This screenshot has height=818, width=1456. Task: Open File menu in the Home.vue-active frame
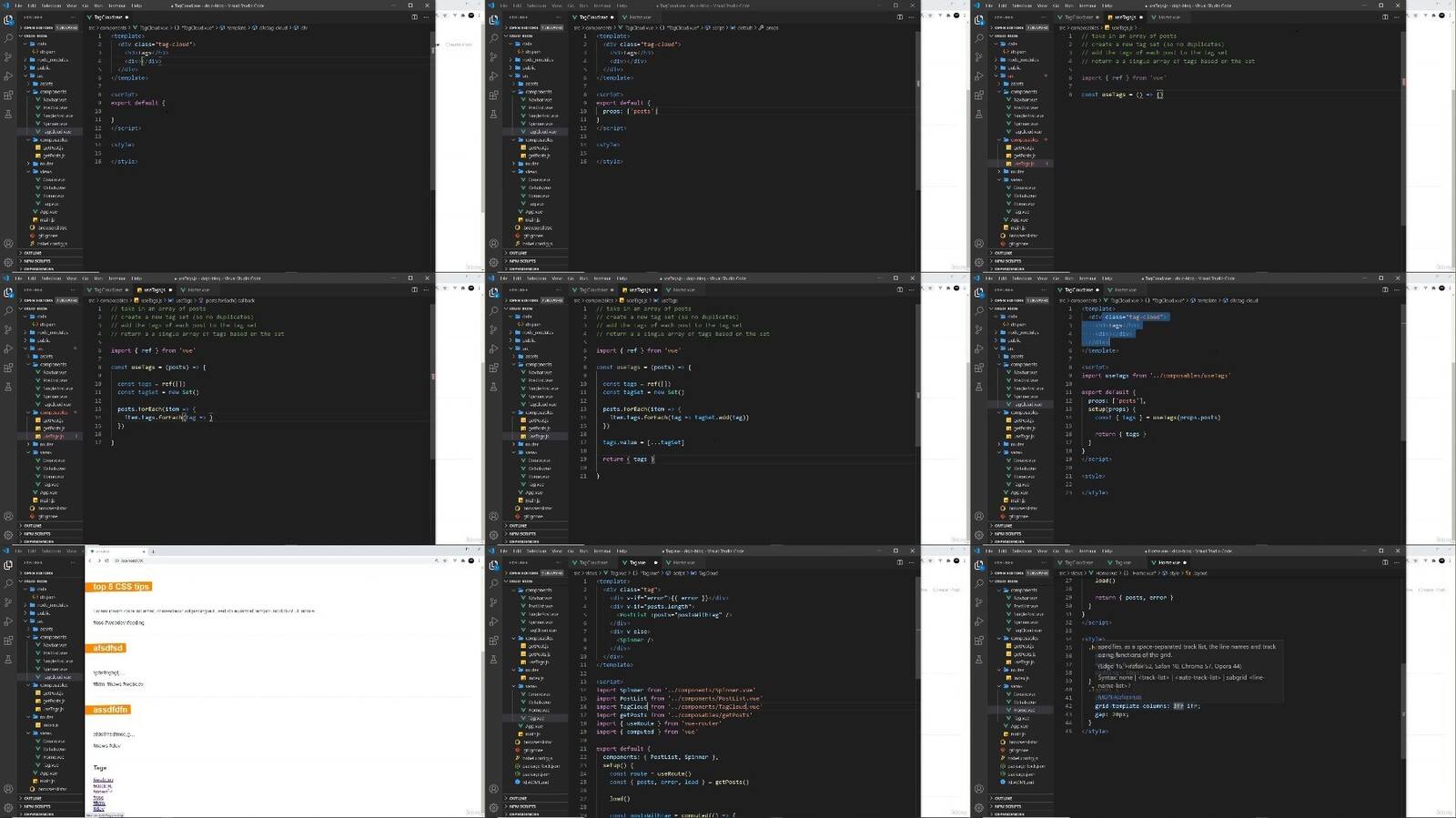coord(988,550)
